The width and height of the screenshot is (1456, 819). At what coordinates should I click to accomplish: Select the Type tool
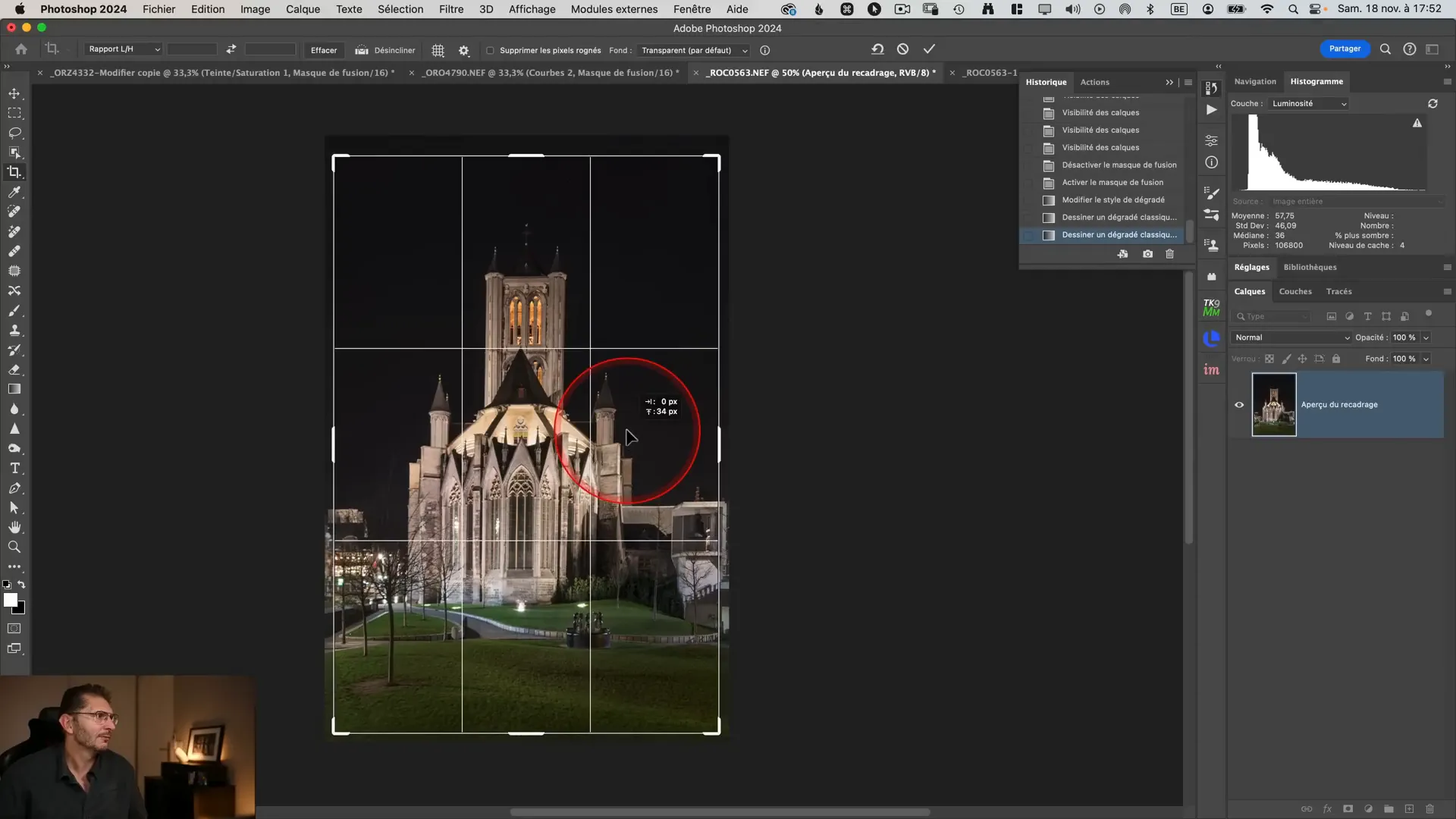click(14, 468)
